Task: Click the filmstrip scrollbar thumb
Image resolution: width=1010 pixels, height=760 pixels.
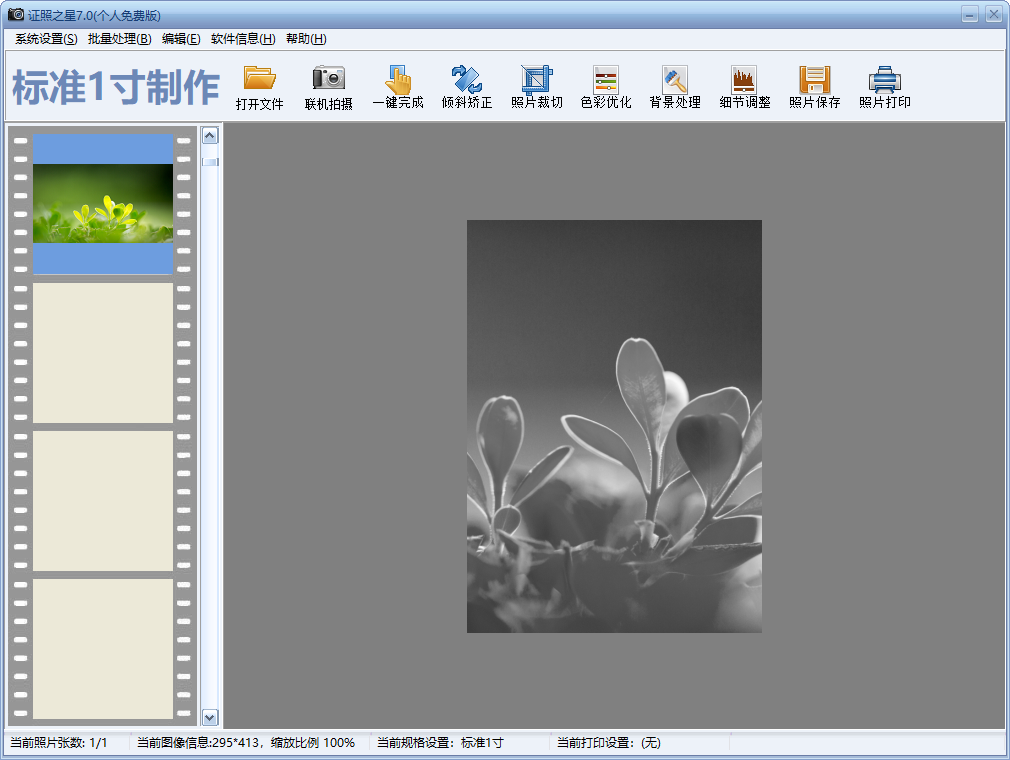Action: click(210, 162)
